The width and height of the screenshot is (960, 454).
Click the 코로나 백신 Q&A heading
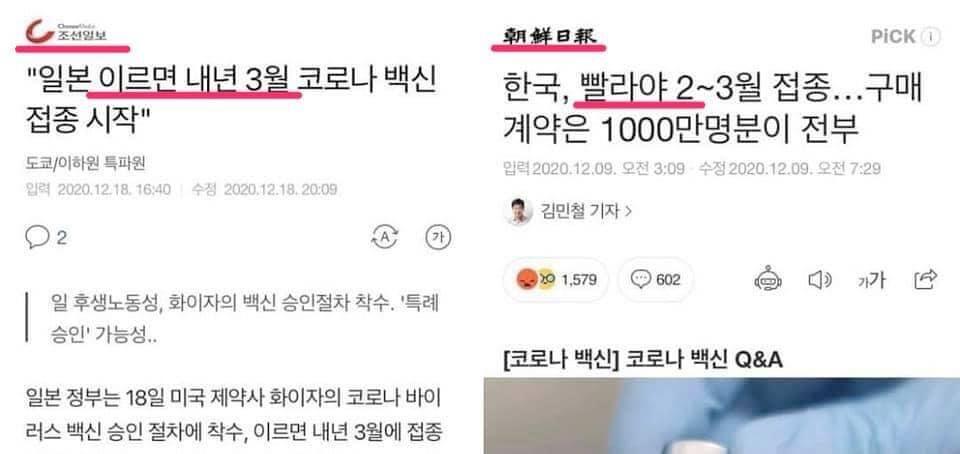pos(643,360)
